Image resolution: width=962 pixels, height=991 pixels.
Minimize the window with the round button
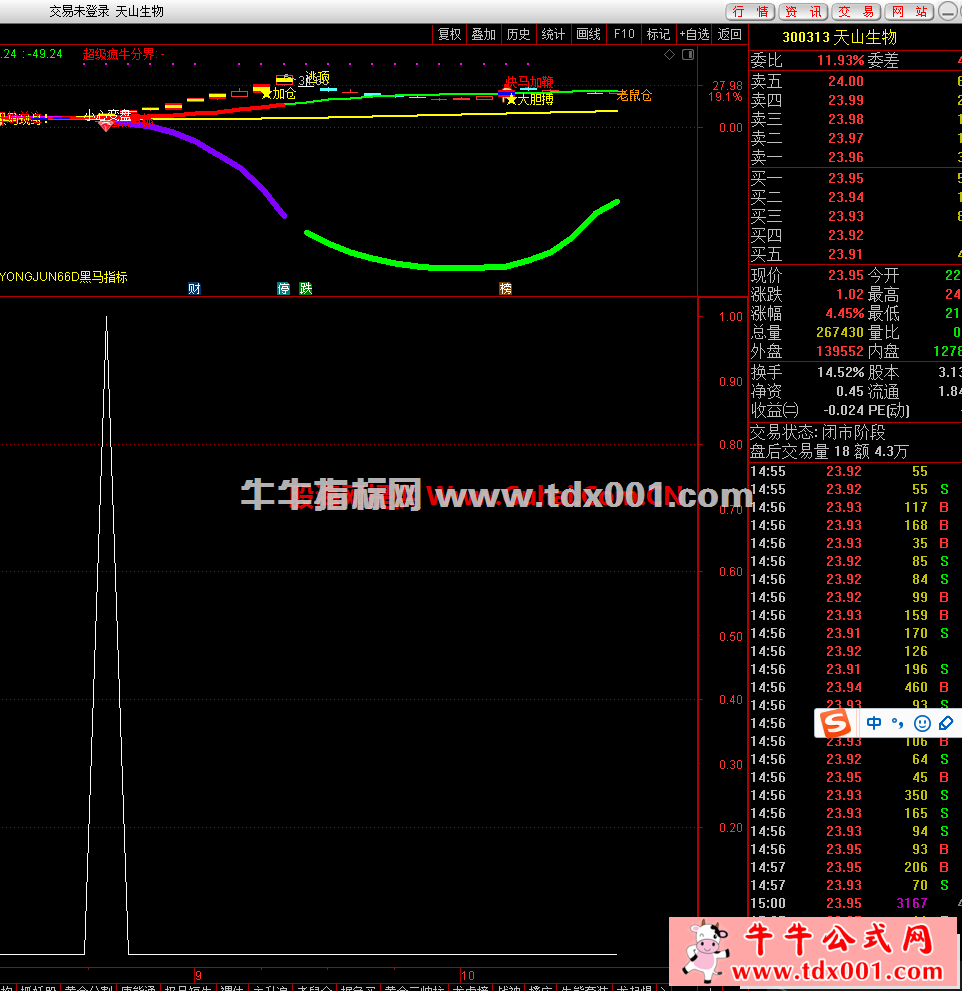point(947,11)
